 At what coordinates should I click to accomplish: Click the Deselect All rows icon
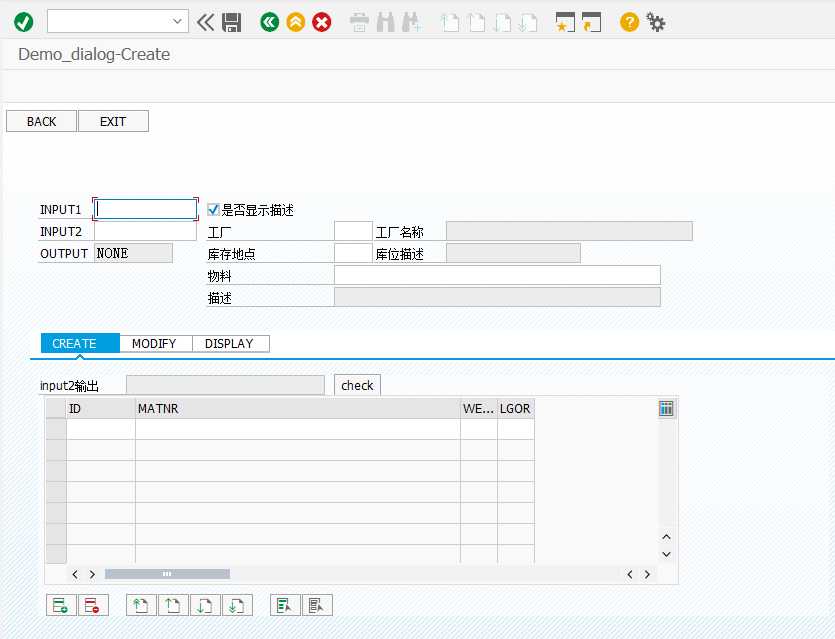(x=316, y=605)
